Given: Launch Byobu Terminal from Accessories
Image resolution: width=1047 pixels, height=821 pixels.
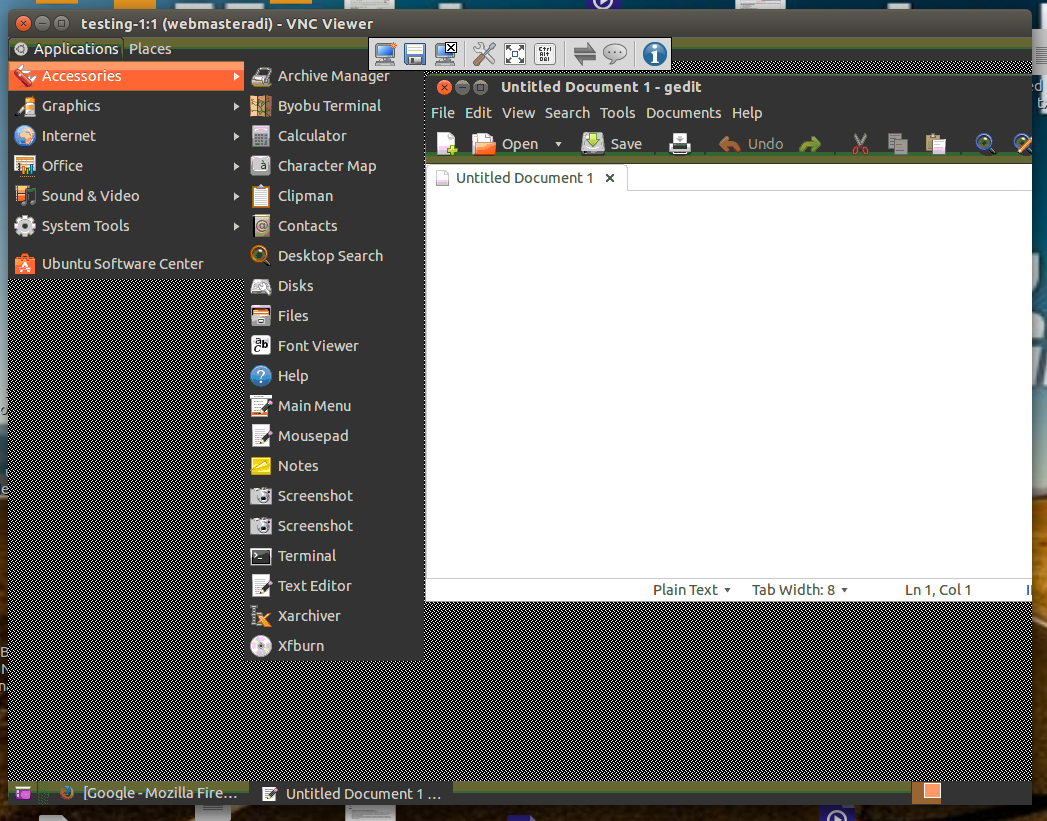Looking at the screenshot, I should [335, 105].
